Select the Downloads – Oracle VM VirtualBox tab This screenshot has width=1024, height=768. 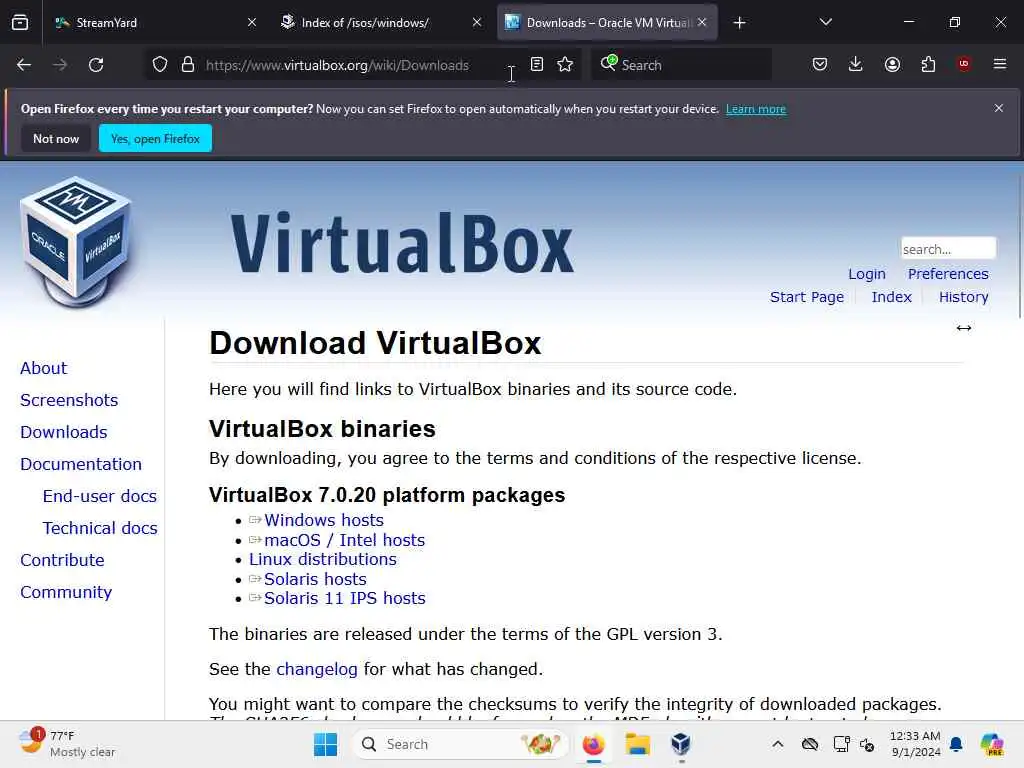tap(607, 23)
